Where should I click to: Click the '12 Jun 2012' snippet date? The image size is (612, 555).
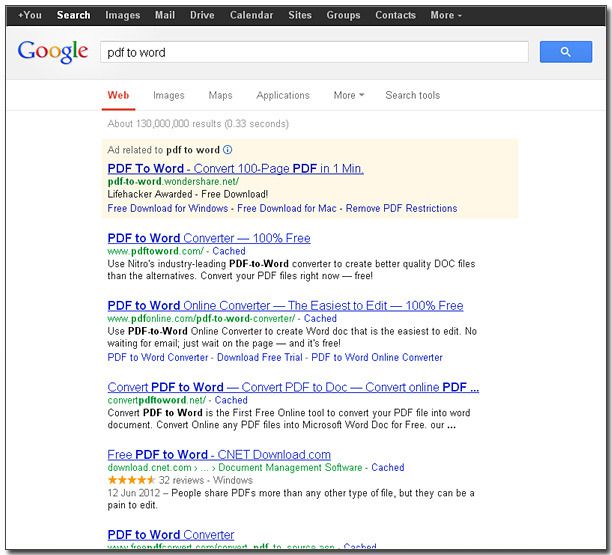(x=133, y=493)
